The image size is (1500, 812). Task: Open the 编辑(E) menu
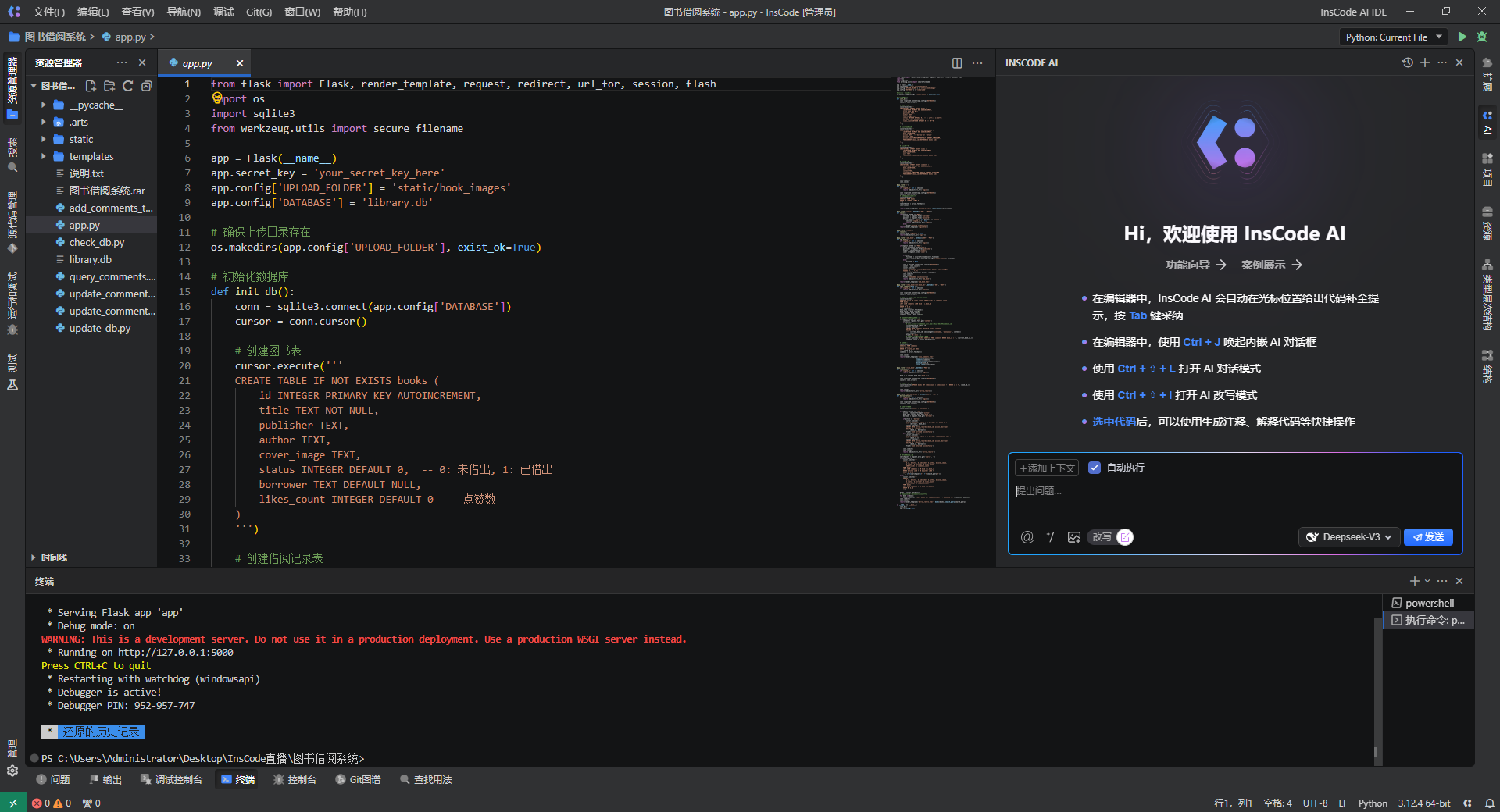click(x=93, y=12)
